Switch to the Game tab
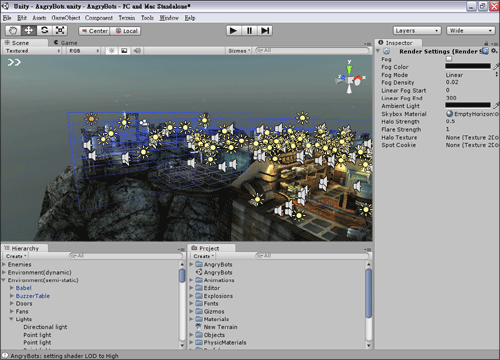The height and width of the screenshot is (360, 500). click(x=66, y=43)
